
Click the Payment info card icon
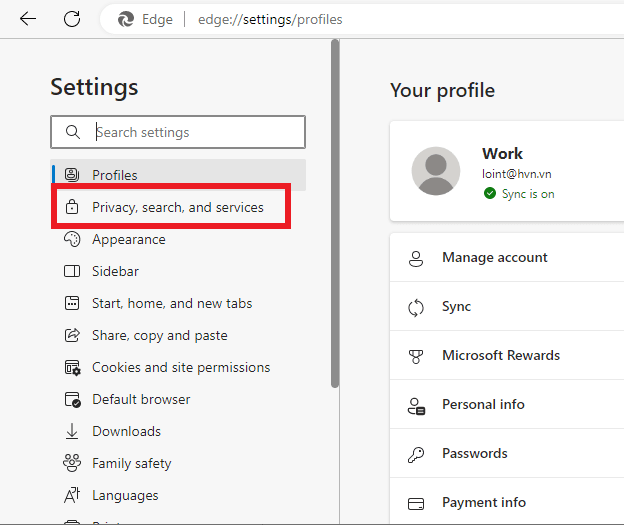(x=416, y=504)
